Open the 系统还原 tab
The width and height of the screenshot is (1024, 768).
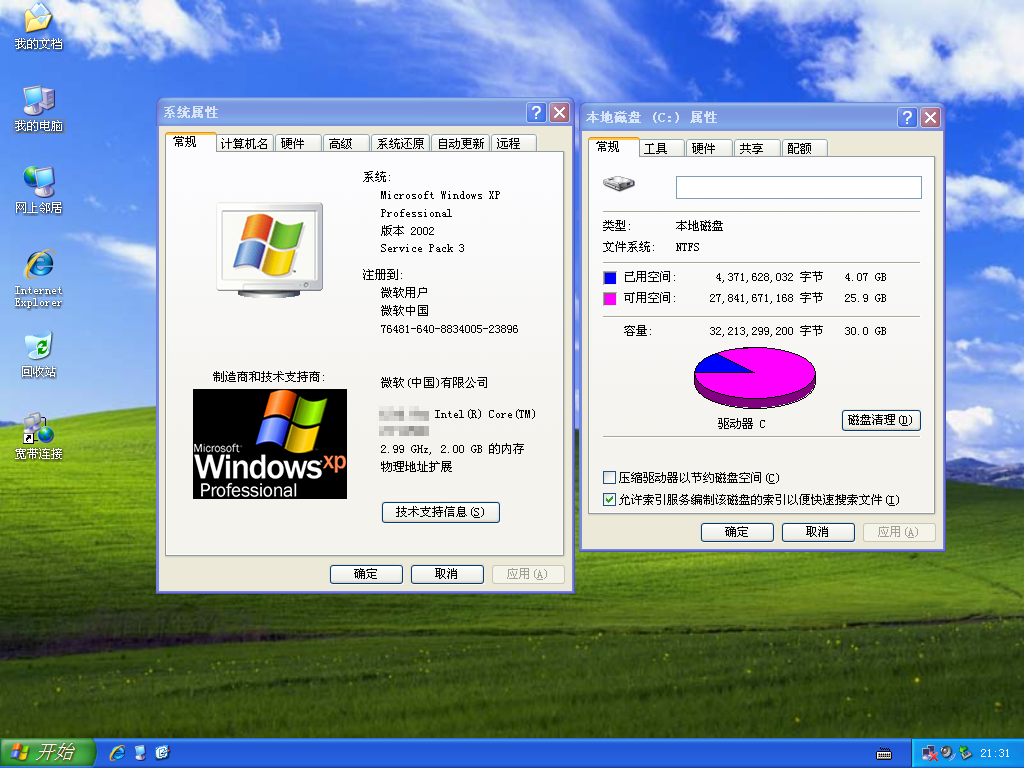pos(400,144)
